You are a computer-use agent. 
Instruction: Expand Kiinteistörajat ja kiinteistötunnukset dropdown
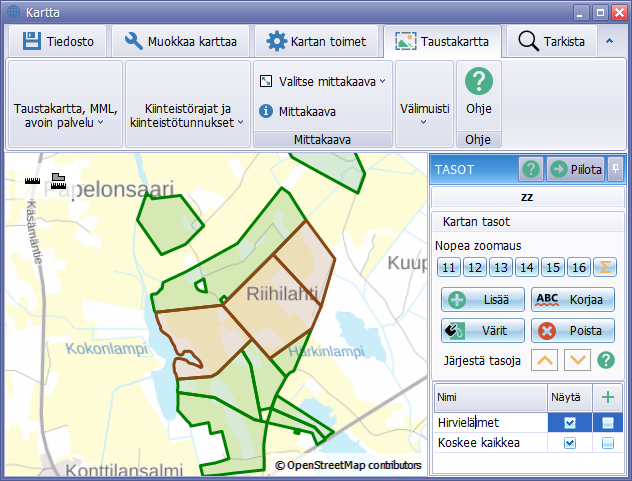point(187,104)
